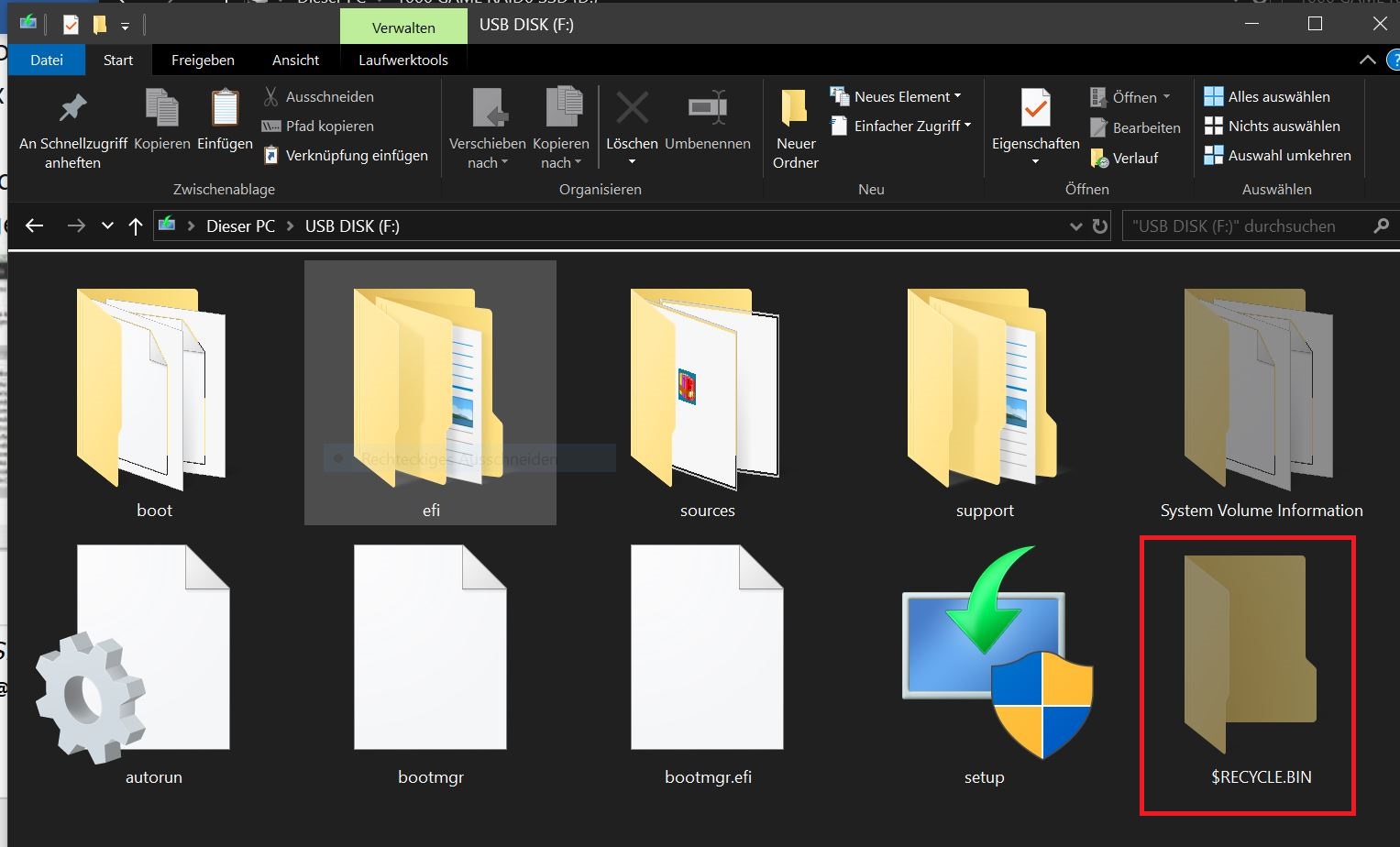Select the setup application file
Image resolution: width=1400 pixels, height=847 pixels.
pos(984,667)
